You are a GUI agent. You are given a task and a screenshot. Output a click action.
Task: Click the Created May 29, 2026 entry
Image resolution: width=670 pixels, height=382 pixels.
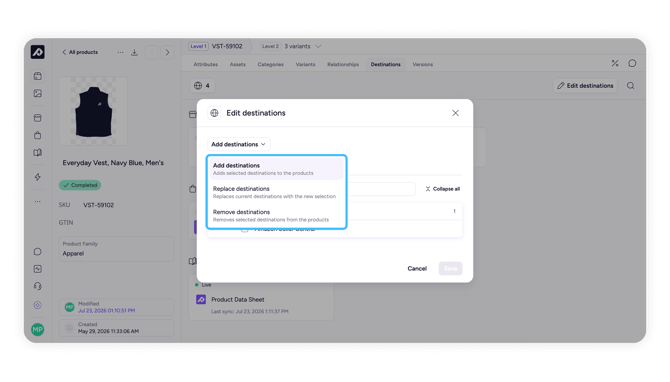point(116,328)
